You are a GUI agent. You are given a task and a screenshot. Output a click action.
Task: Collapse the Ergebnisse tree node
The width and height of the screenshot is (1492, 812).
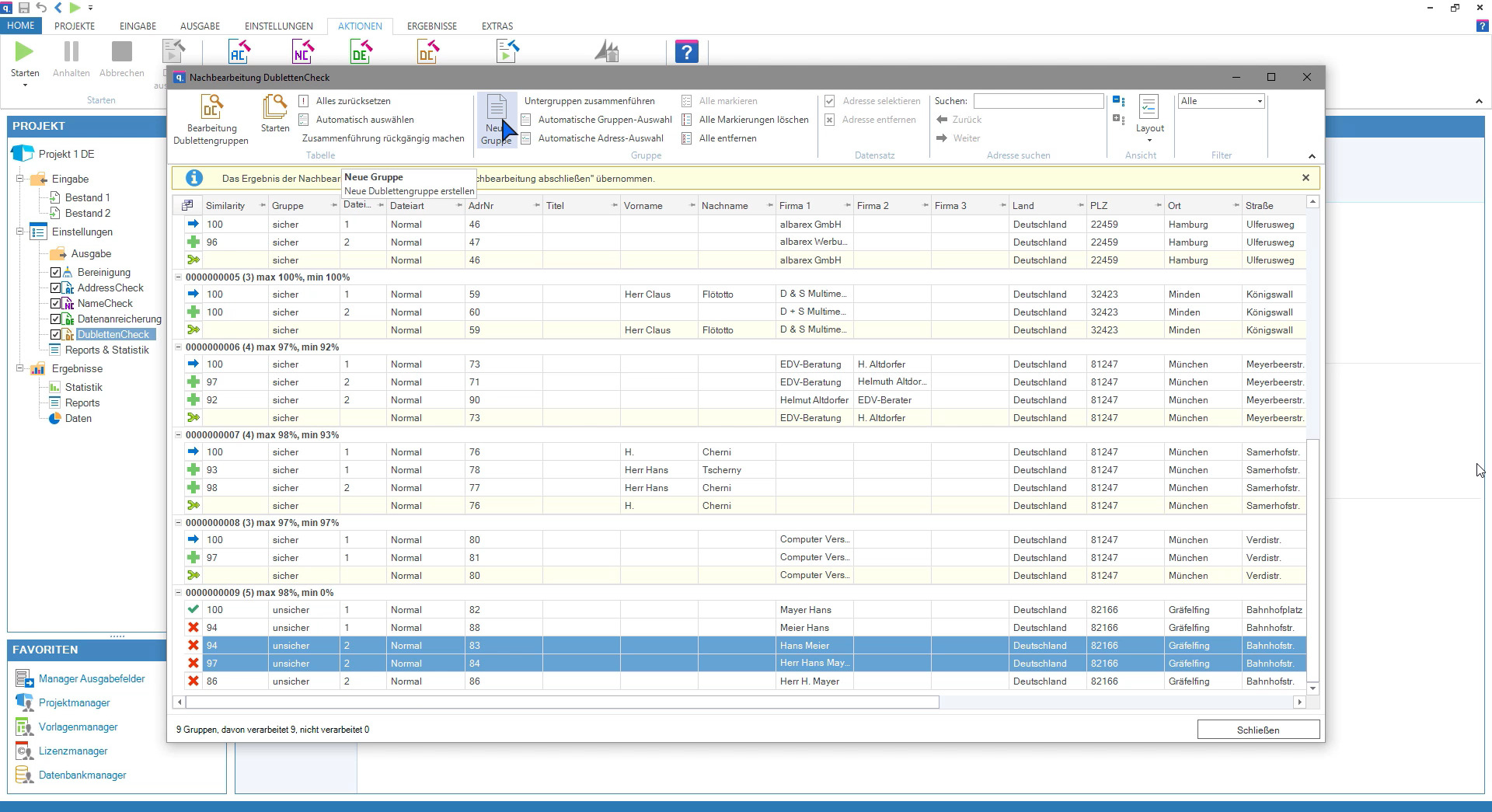(x=20, y=369)
